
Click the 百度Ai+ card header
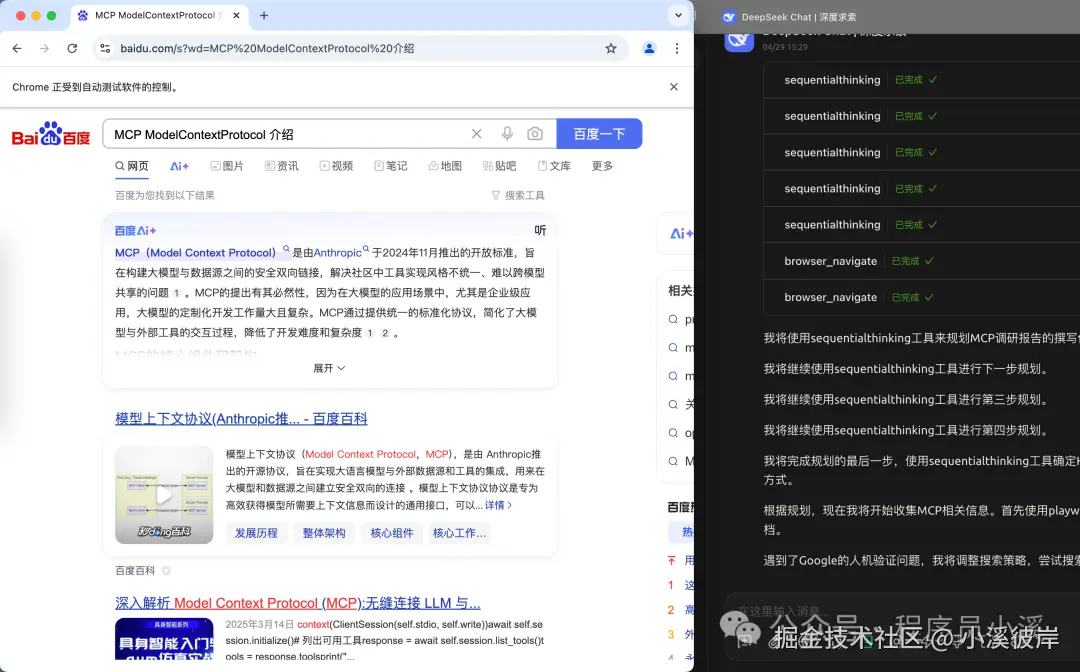click(x=135, y=231)
